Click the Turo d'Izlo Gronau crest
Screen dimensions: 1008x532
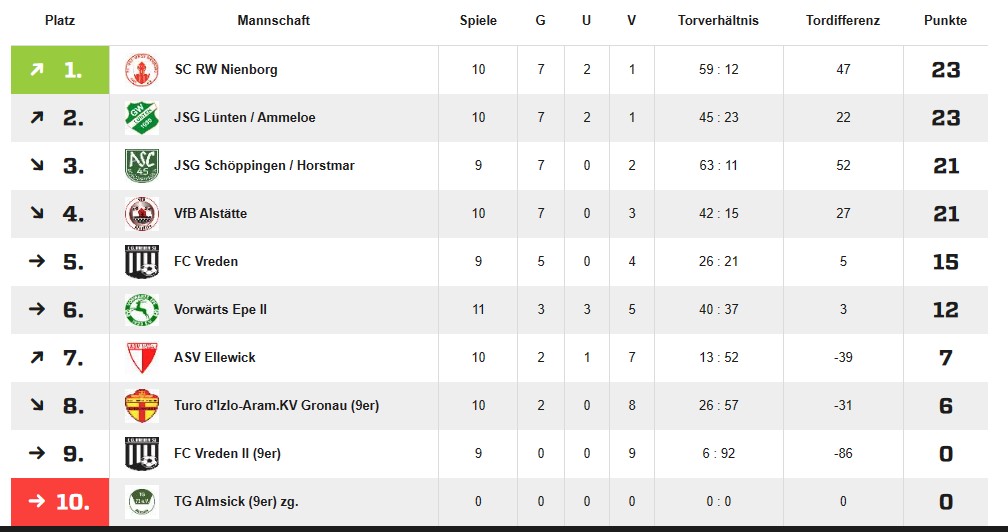[141, 405]
